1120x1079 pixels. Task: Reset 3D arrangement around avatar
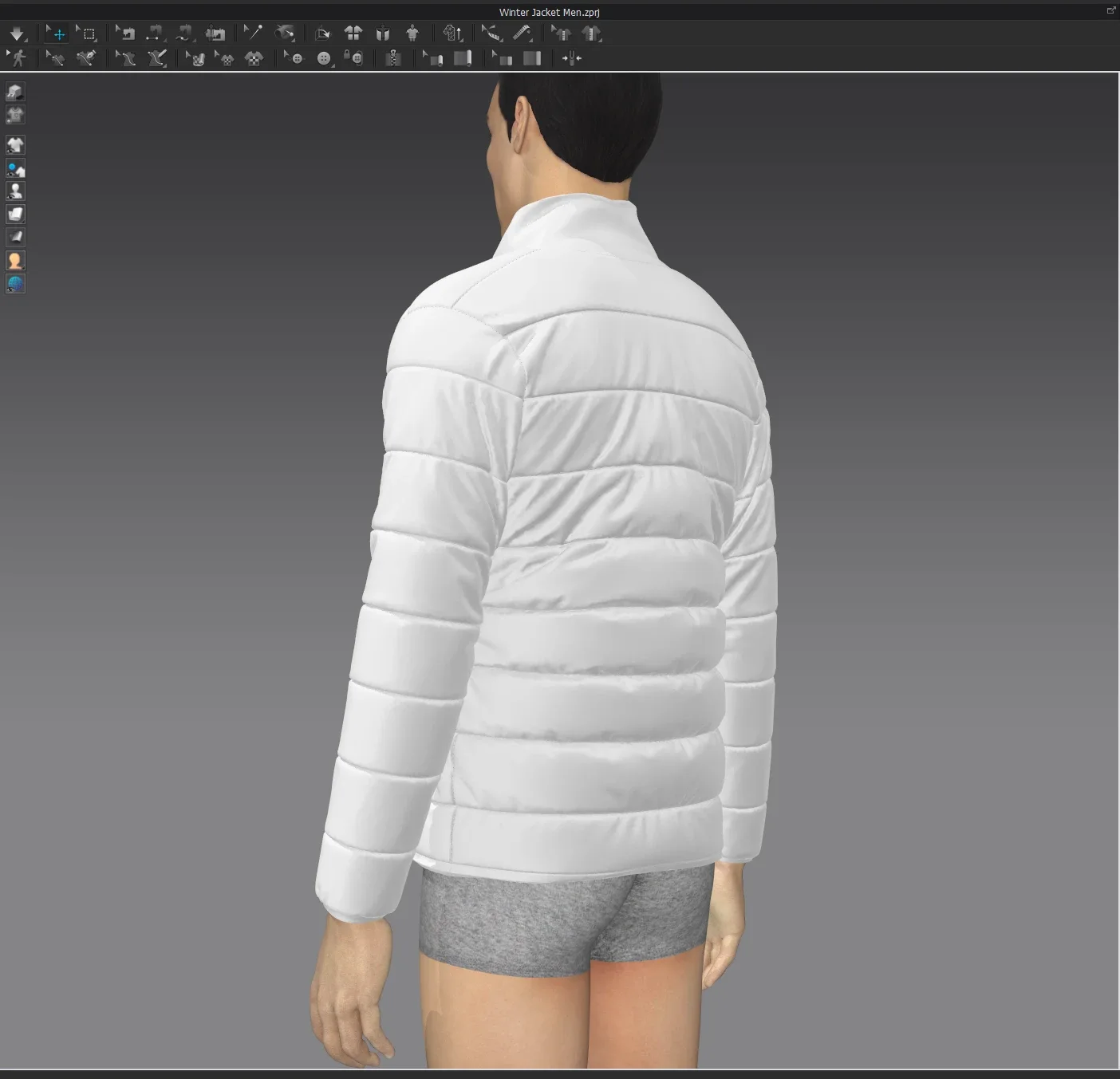pos(383,33)
